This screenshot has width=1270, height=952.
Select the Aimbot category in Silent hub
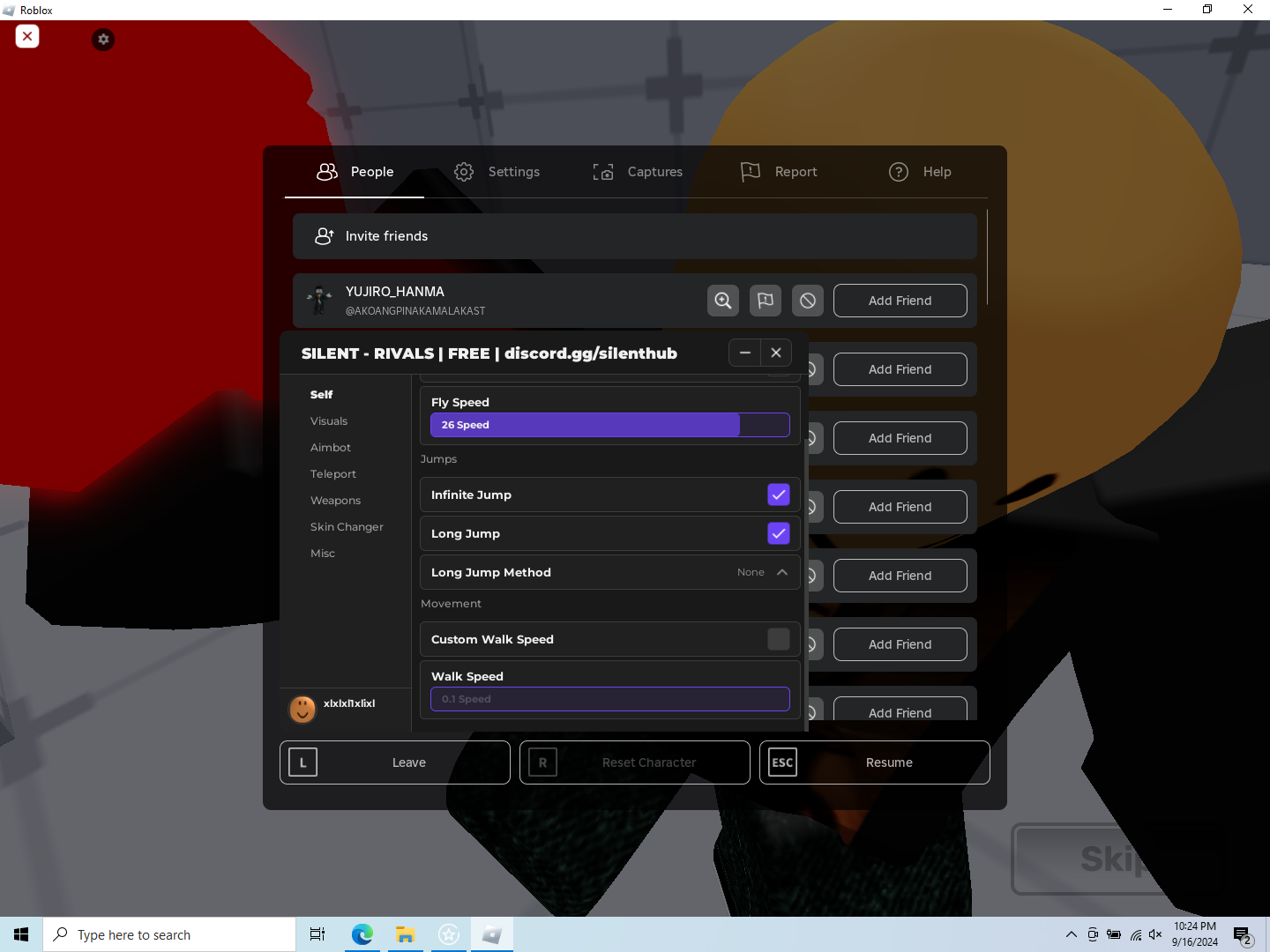pyautogui.click(x=331, y=448)
